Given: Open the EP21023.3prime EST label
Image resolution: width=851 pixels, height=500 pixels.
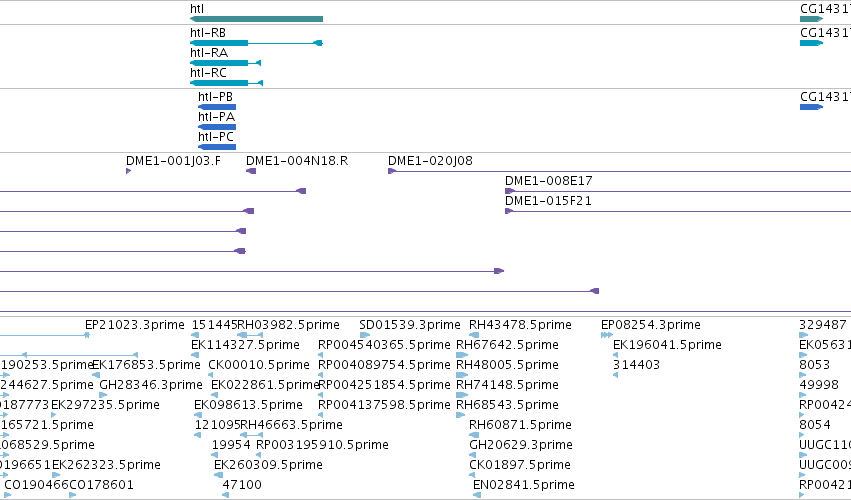Looking at the screenshot, I should coord(135,325).
